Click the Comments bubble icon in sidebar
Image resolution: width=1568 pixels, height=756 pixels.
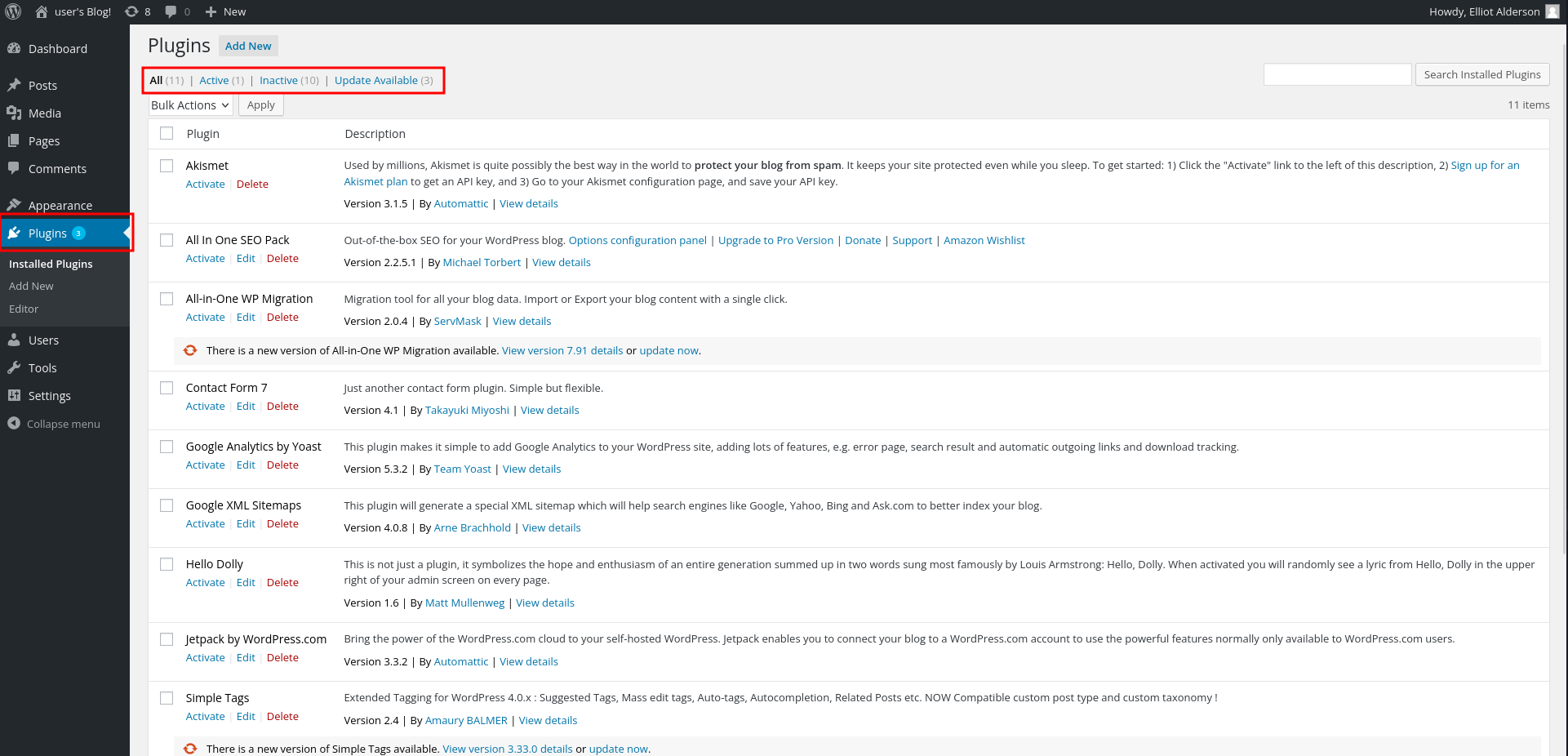(14, 168)
